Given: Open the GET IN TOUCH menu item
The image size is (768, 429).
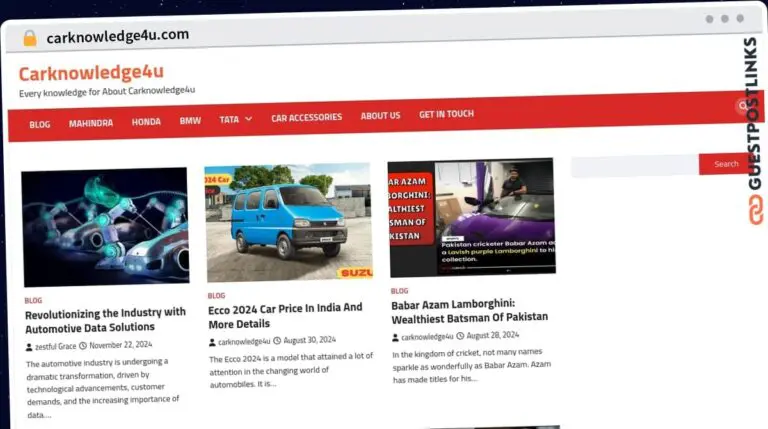Looking at the screenshot, I should (446, 114).
